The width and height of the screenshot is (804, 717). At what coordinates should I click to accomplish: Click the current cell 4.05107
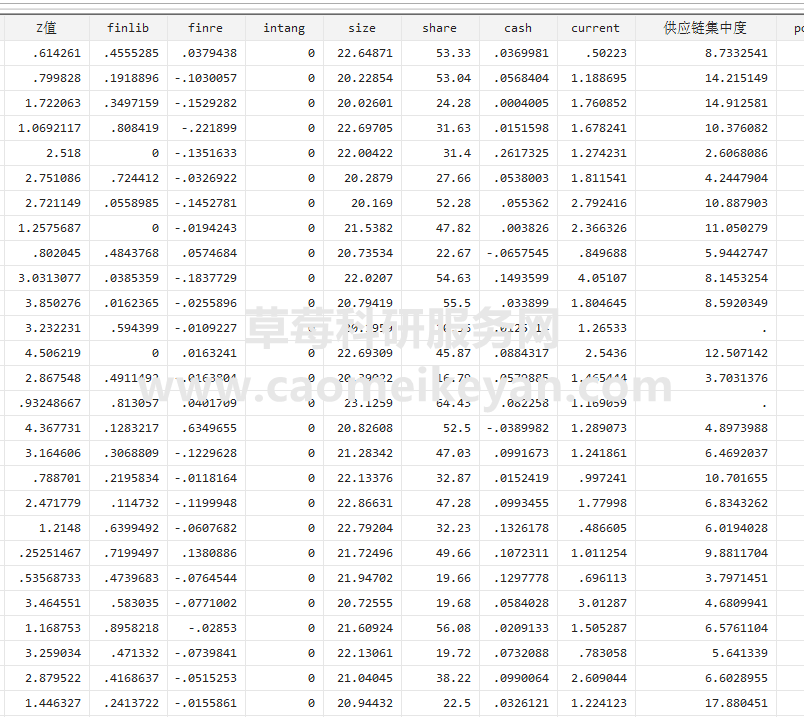[596, 278]
